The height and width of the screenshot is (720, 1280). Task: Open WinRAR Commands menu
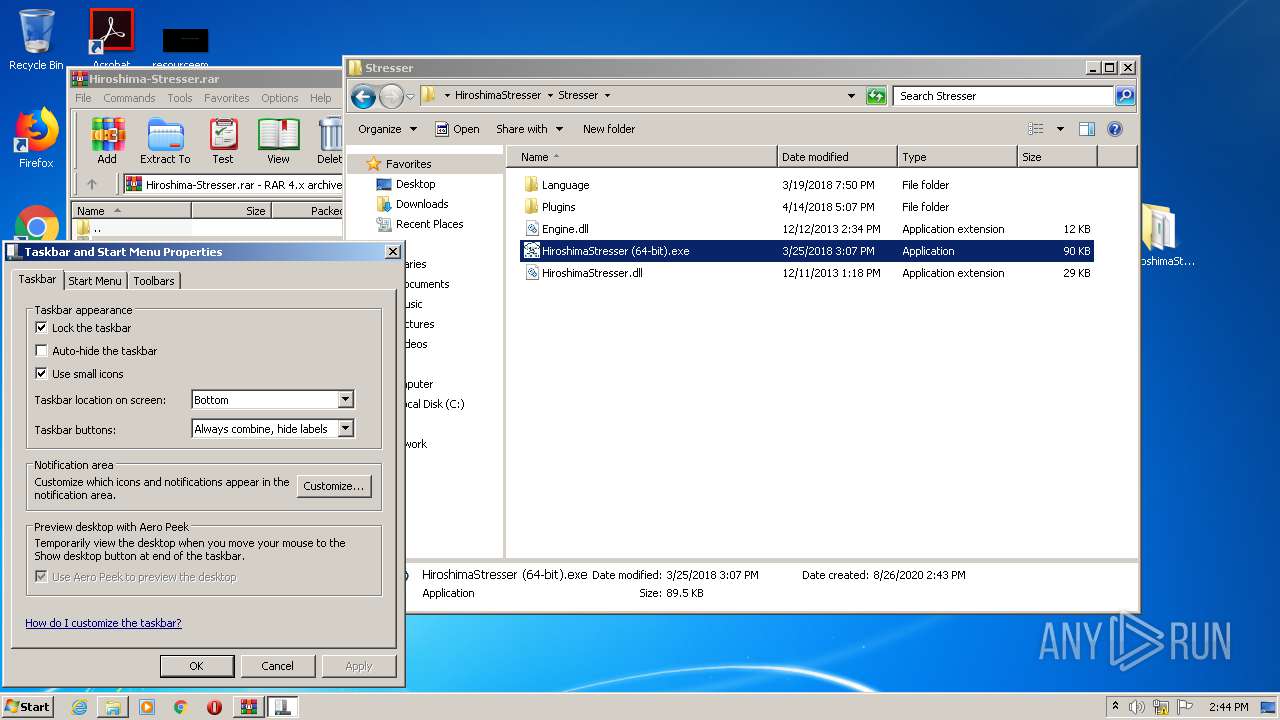tap(129, 98)
